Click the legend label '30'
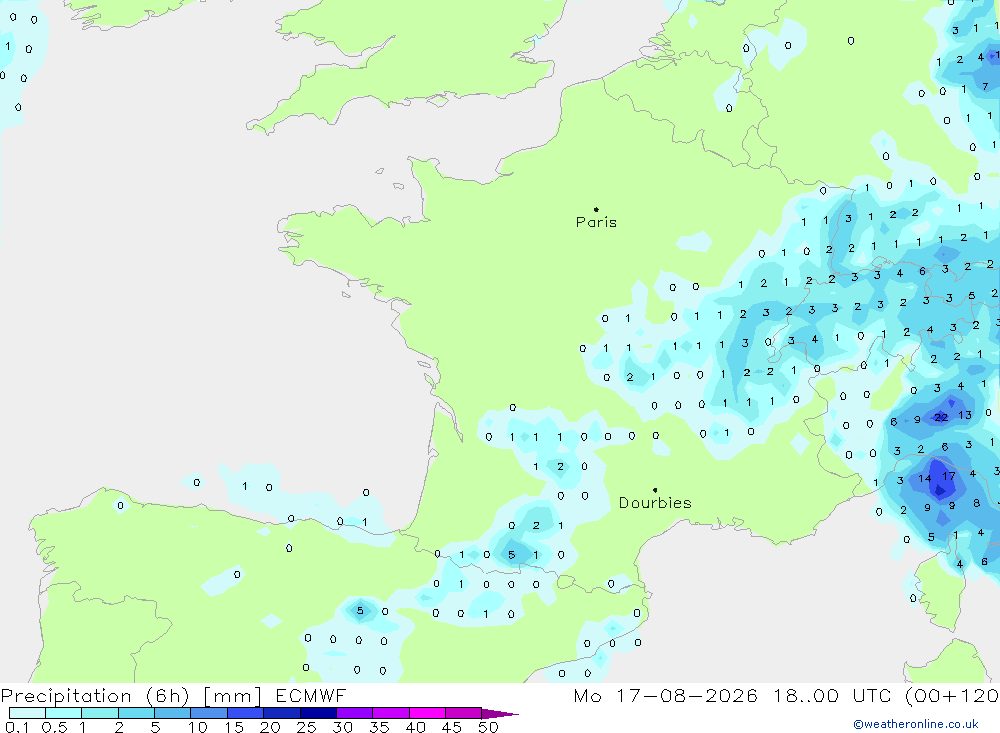 tap(342, 727)
